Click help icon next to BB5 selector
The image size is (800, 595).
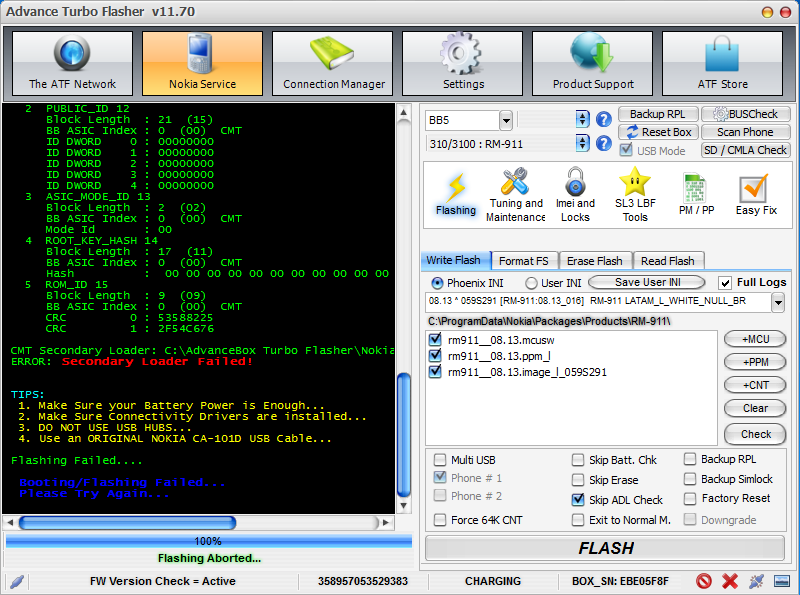click(604, 119)
